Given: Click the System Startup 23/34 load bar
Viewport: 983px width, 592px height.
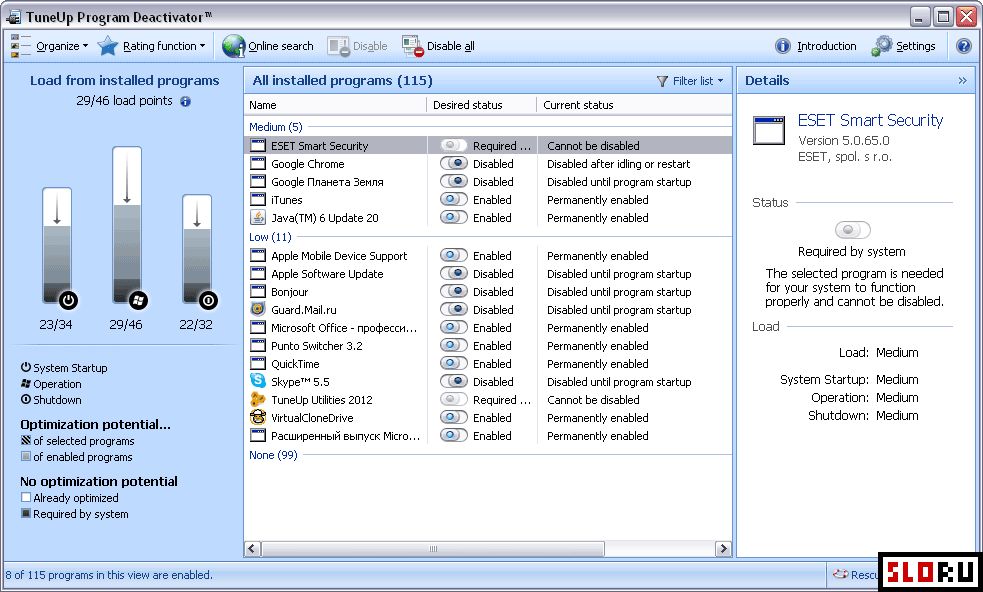Looking at the screenshot, I should (x=56, y=246).
